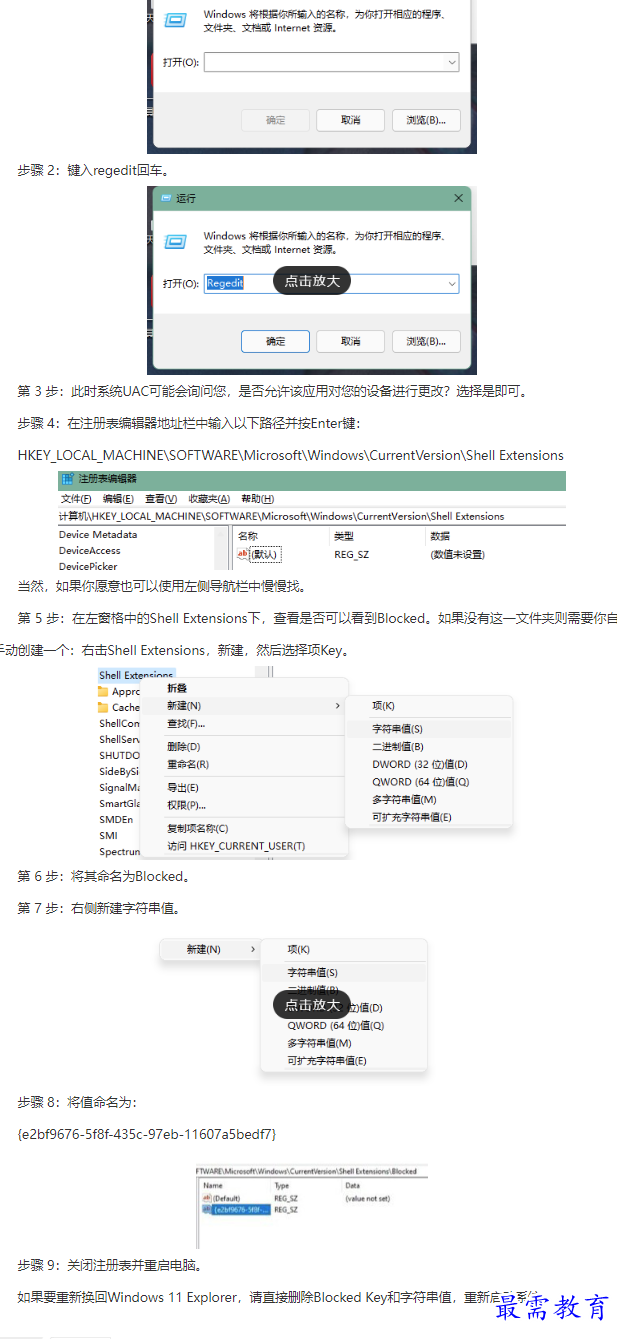Open the 查看(V) menu in Registry Editor
Image resolution: width=617 pixels, height=1339 pixels.
pyautogui.click(x=160, y=499)
